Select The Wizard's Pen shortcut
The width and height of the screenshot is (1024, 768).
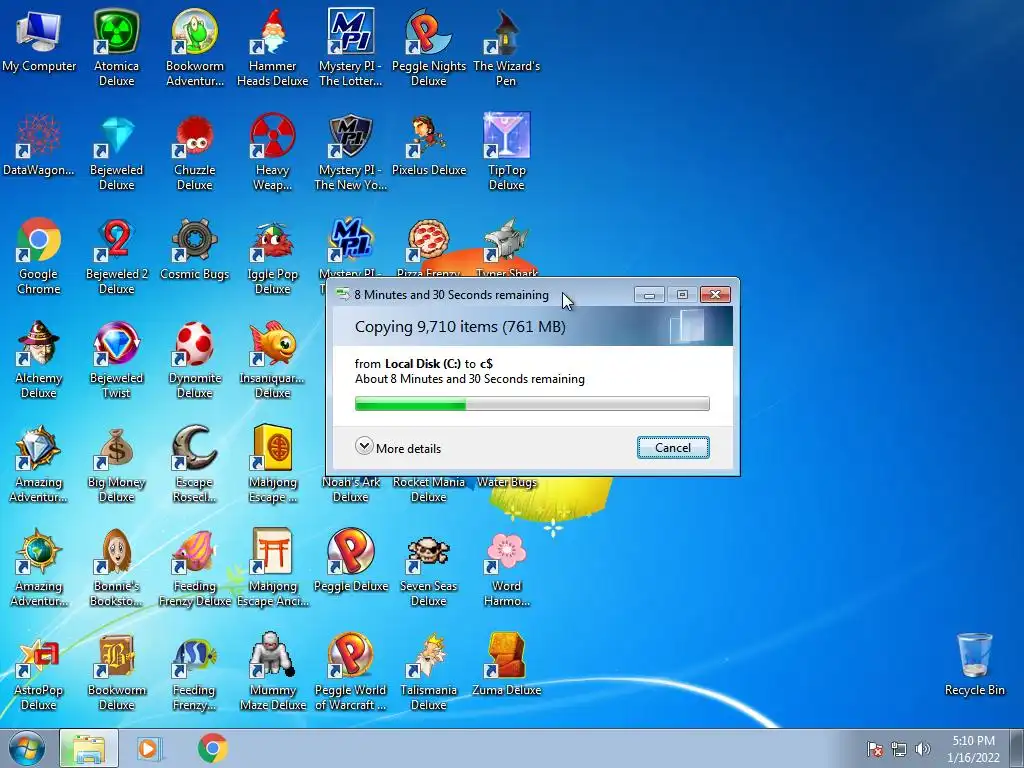[506, 47]
